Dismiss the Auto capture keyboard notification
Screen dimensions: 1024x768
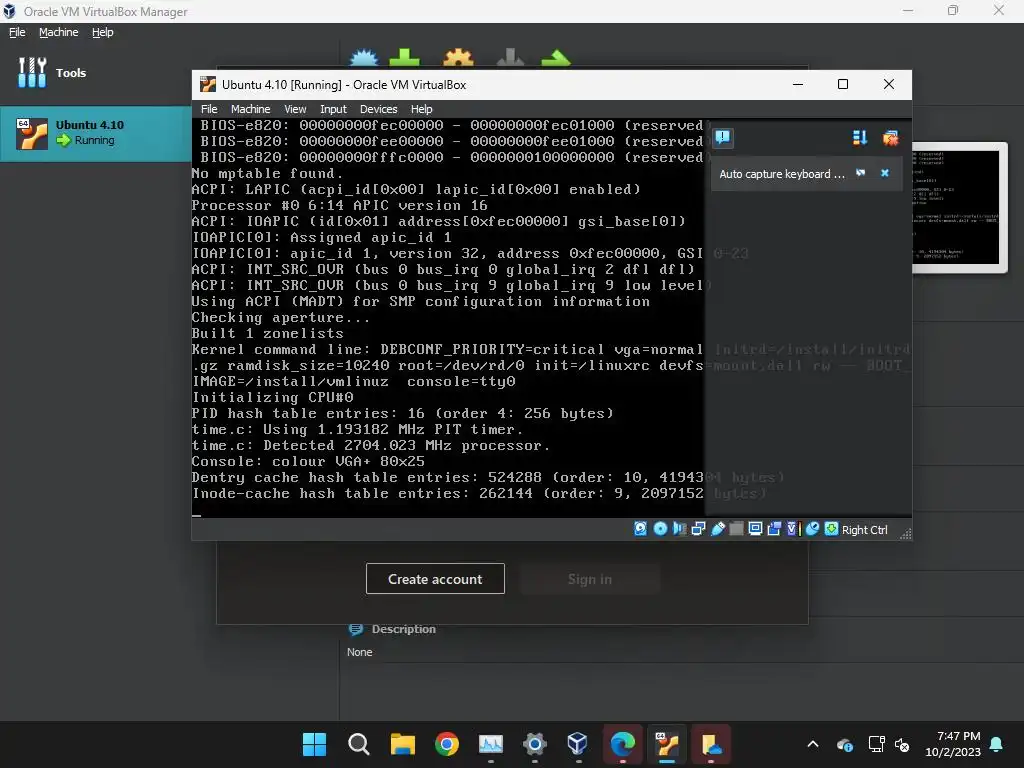coord(885,173)
